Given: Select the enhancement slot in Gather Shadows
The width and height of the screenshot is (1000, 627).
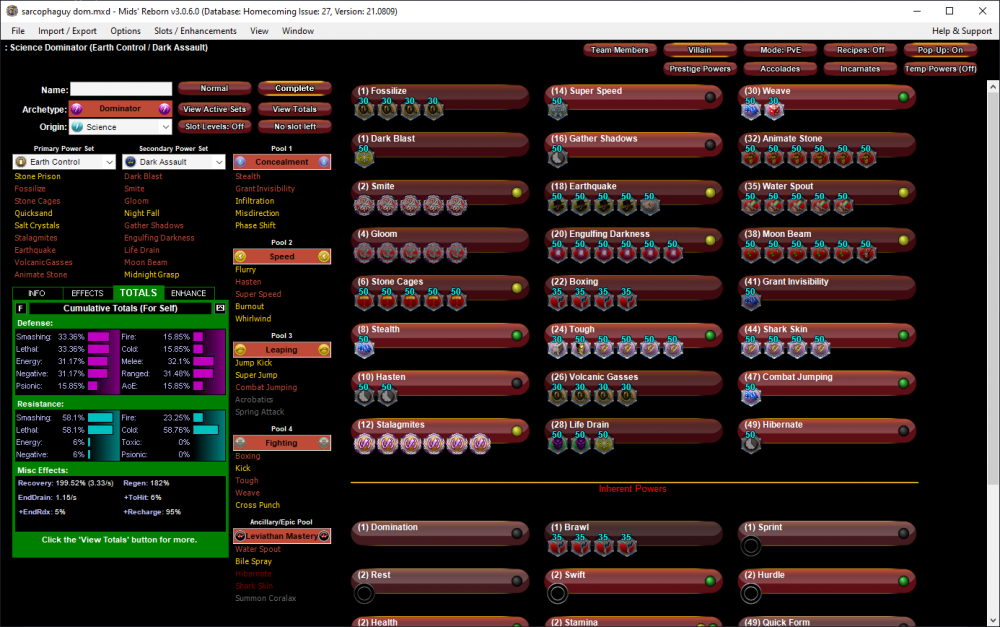Looking at the screenshot, I should [x=556, y=156].
